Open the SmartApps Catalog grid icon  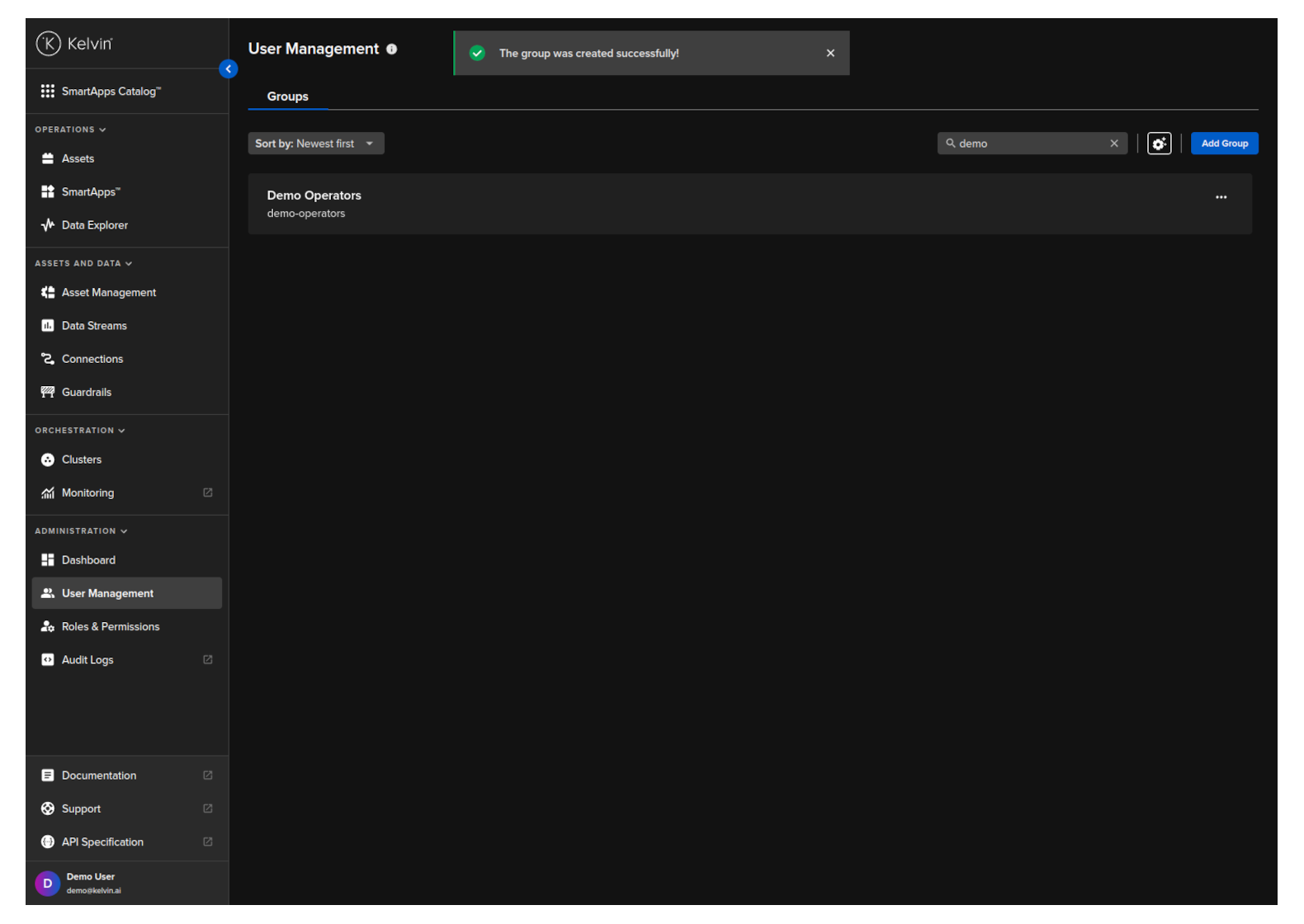point(48,92)
